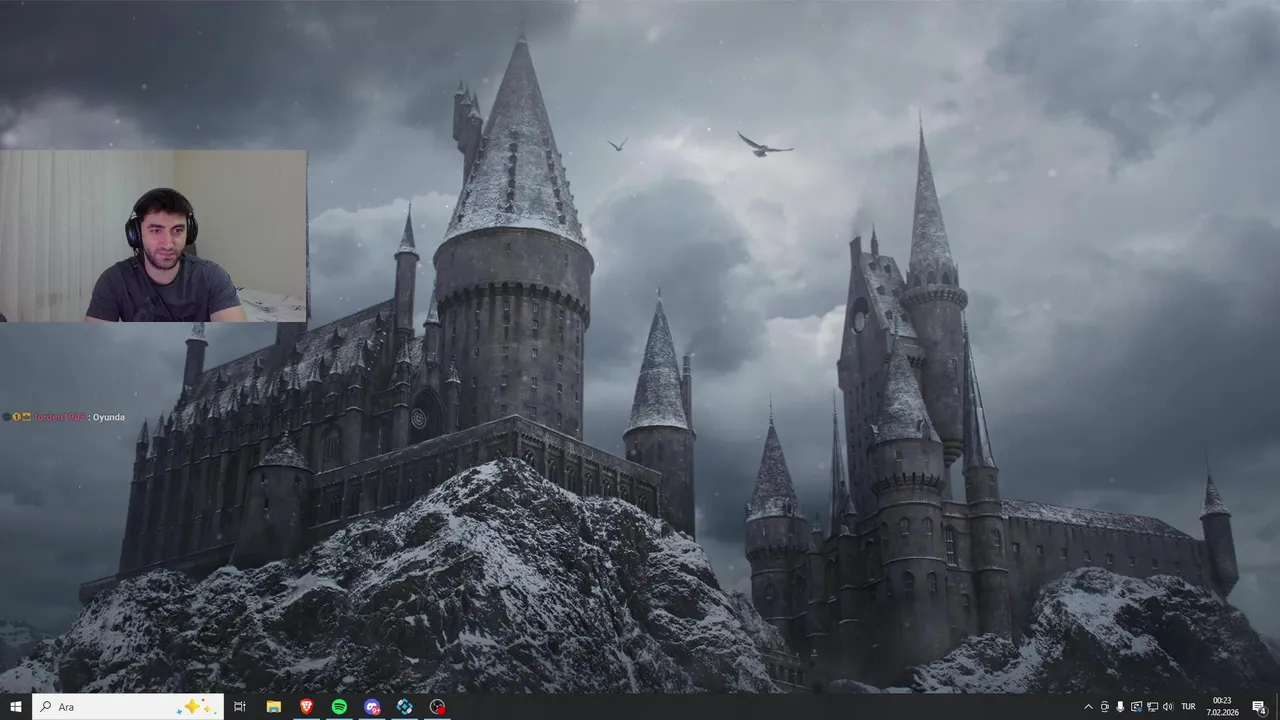Open Discord from the taskbar
Viewport: 1280px width, 720px height.
[372, 707]
